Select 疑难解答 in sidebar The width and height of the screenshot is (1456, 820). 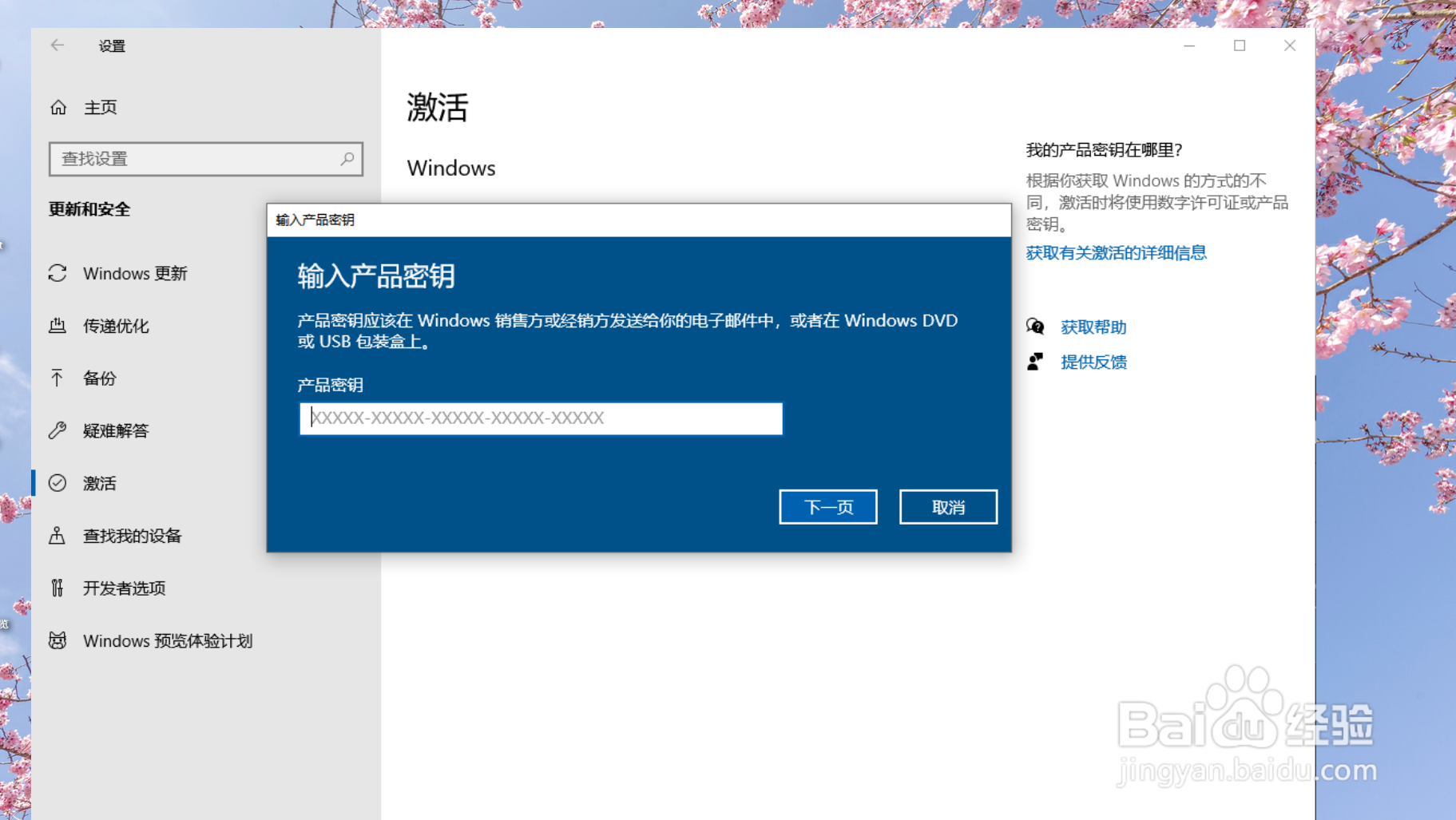[x=116, y=431]
